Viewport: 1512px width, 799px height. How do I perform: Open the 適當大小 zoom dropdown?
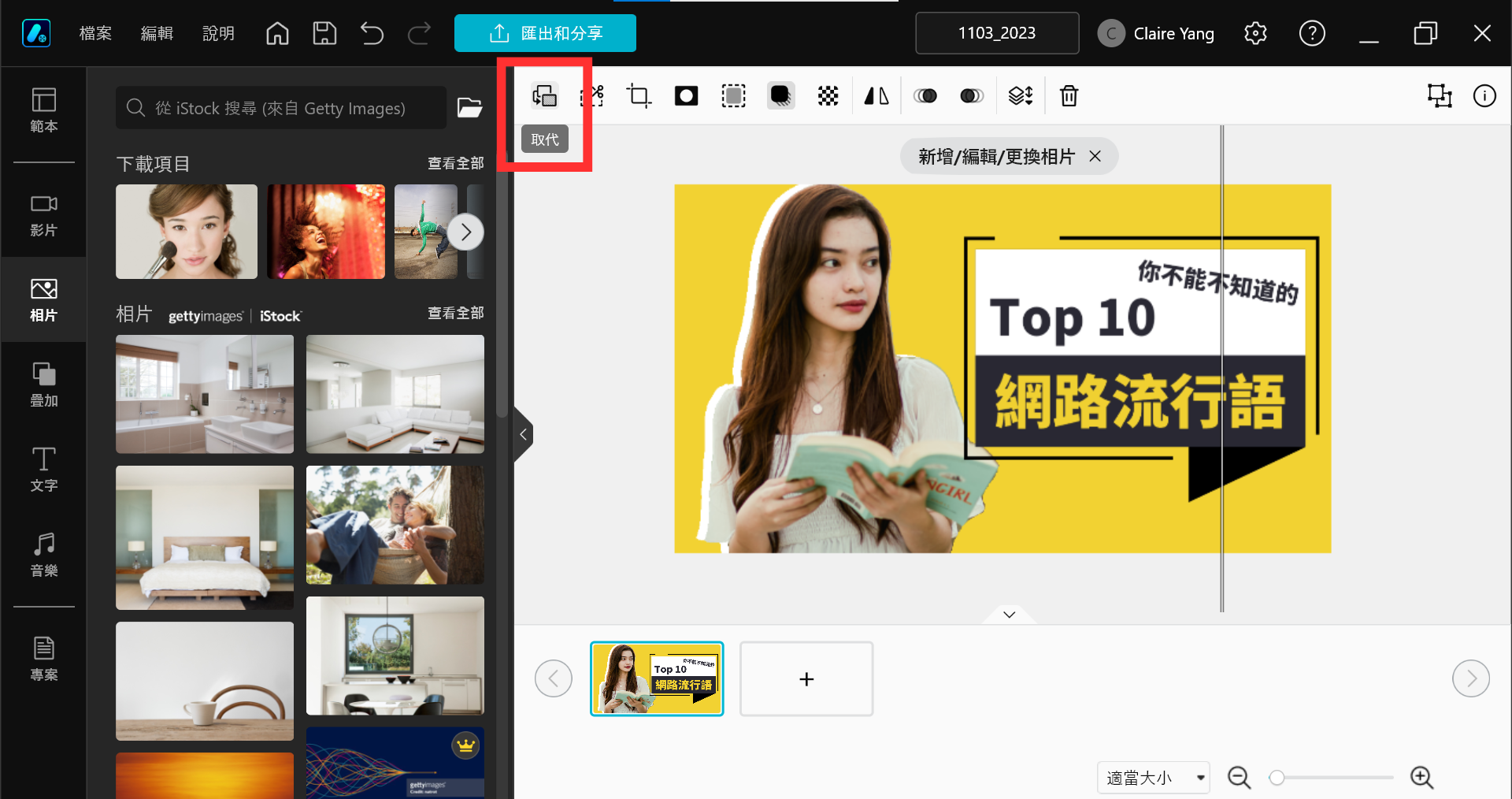pos(1154,778)
